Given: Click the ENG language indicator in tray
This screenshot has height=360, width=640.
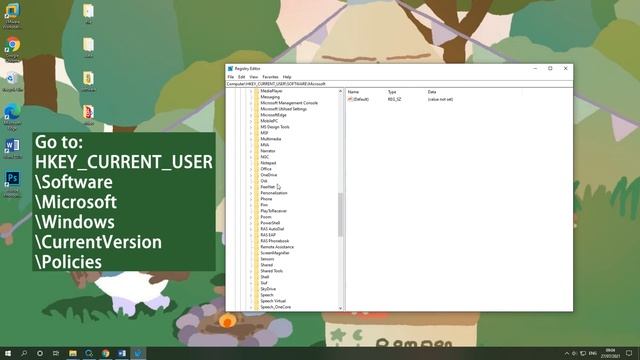Looking at the screenshot, I should pyautogui.click(x=593, y=353).
